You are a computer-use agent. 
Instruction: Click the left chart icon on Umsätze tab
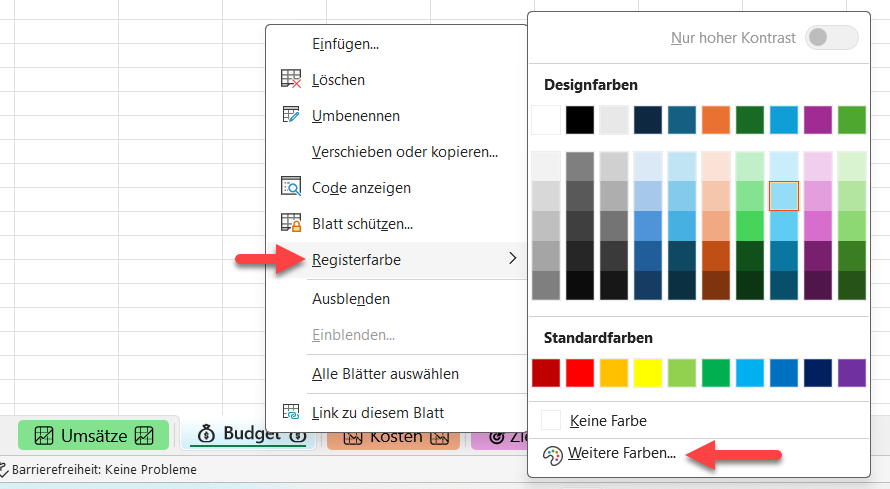[x=44, y=436]
